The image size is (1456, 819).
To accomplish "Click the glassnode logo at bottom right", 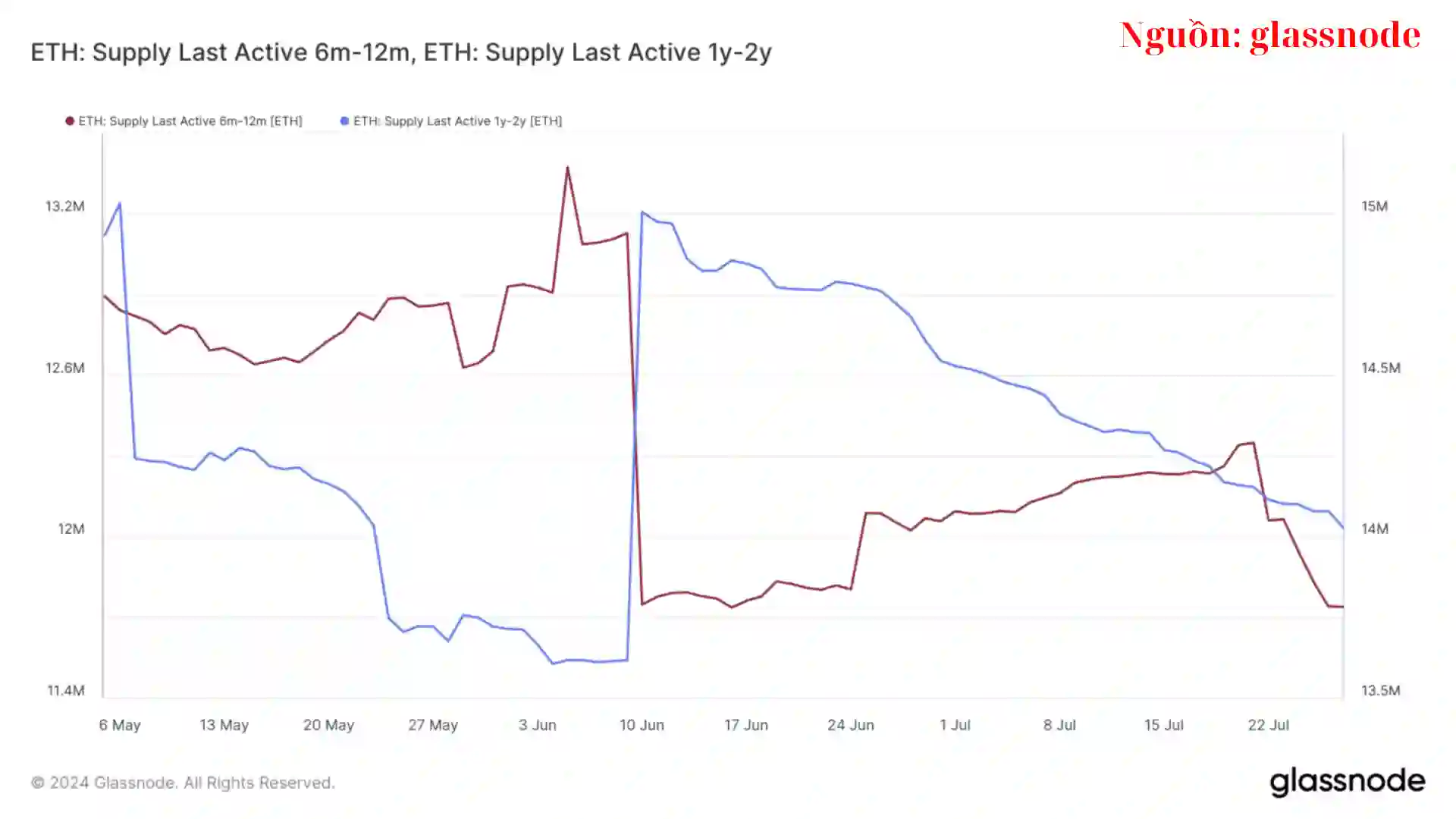I will (x=1347, y=782).
